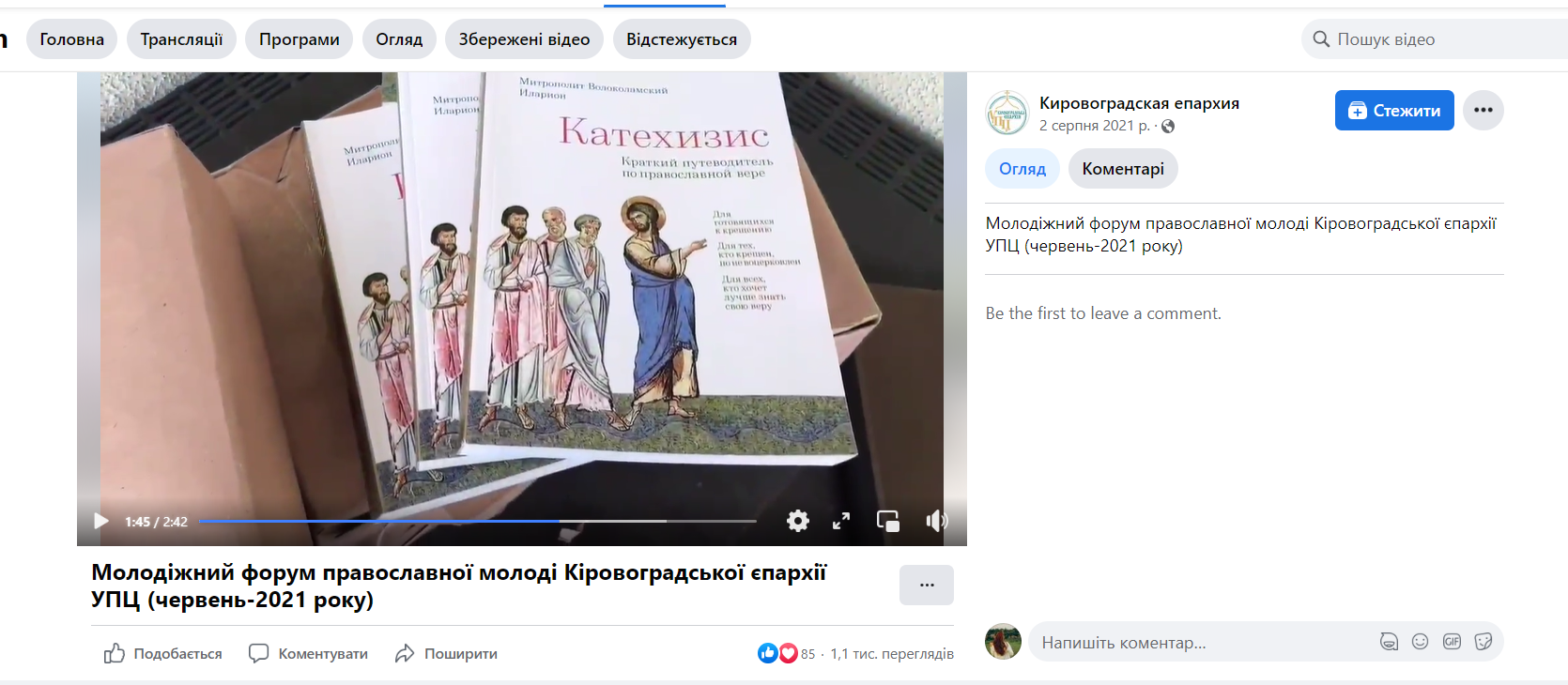
Task: Click the 1:45 / 2:42 time display
Action: pos(157,522)
